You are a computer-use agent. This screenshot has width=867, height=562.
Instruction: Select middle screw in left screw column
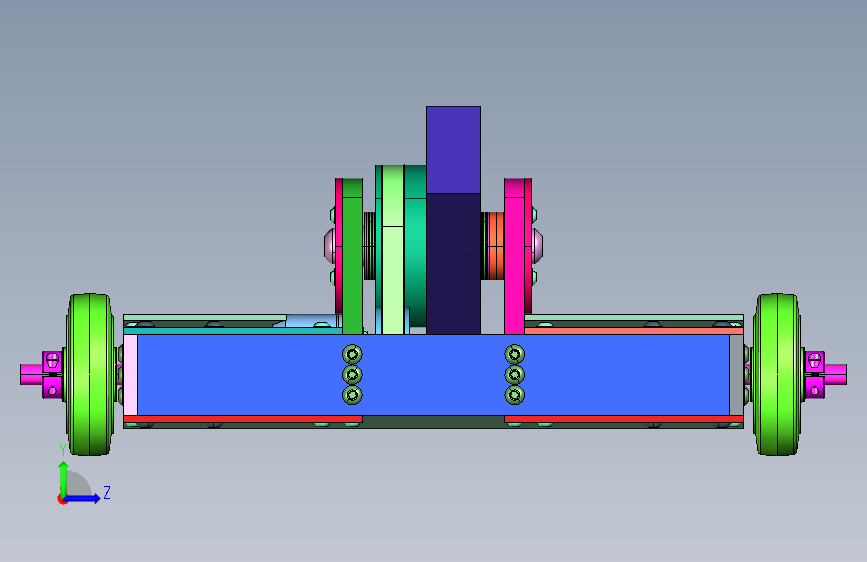(x=352, y=374)
